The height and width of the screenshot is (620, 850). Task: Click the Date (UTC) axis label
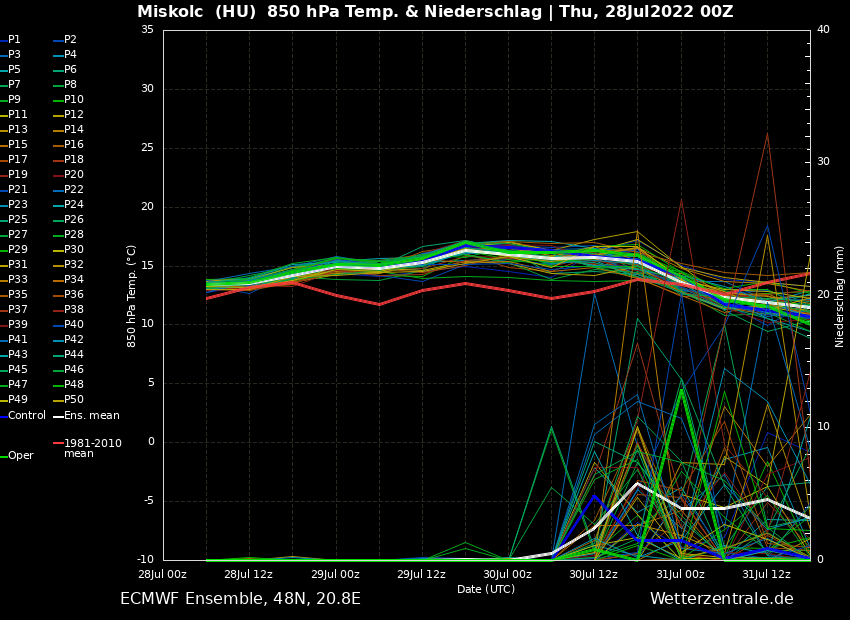[x=486, y=590]
